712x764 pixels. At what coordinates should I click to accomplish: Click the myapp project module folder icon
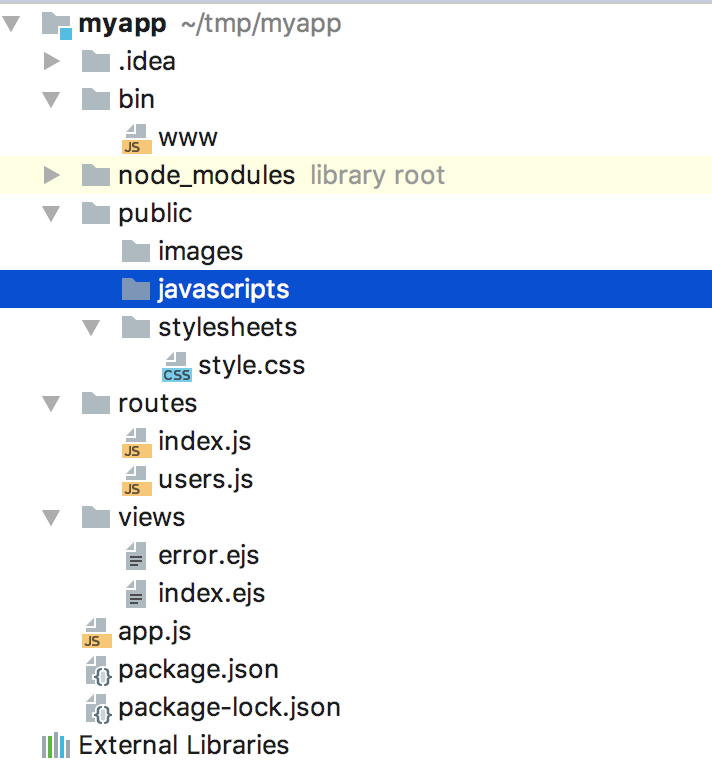tap(56, 24)
